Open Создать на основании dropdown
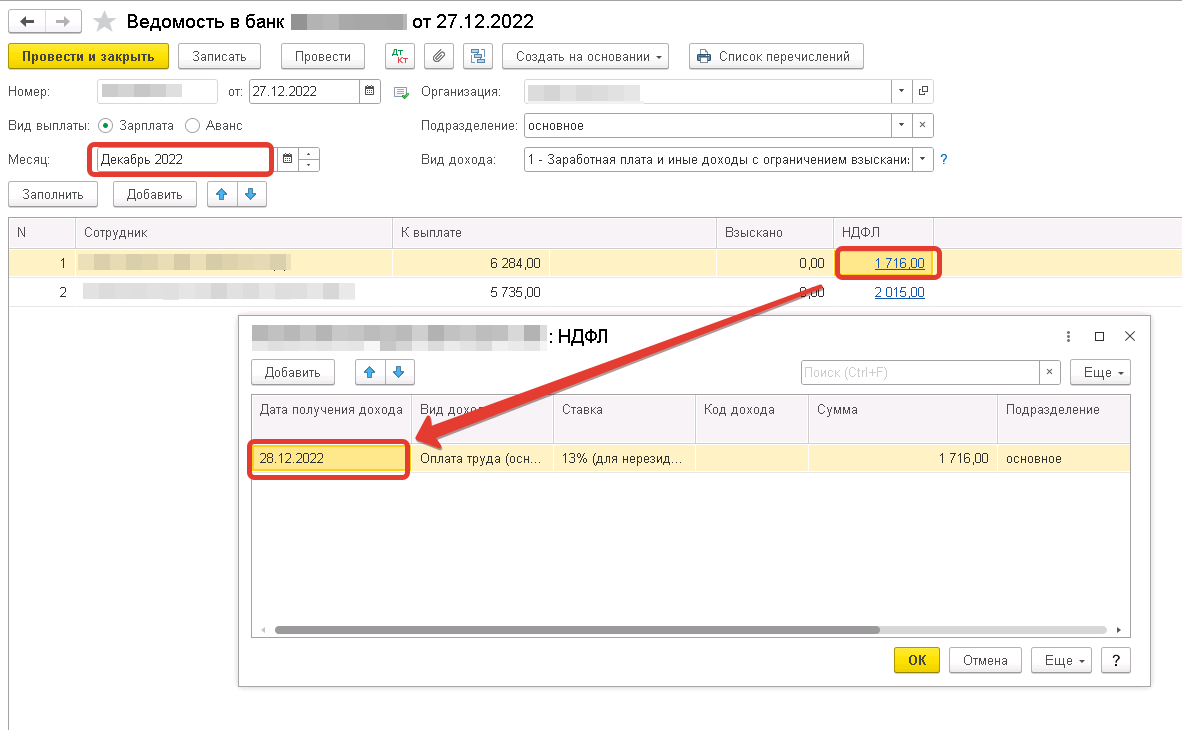This screenshot has height=730, width=1182. coord(585,57)
